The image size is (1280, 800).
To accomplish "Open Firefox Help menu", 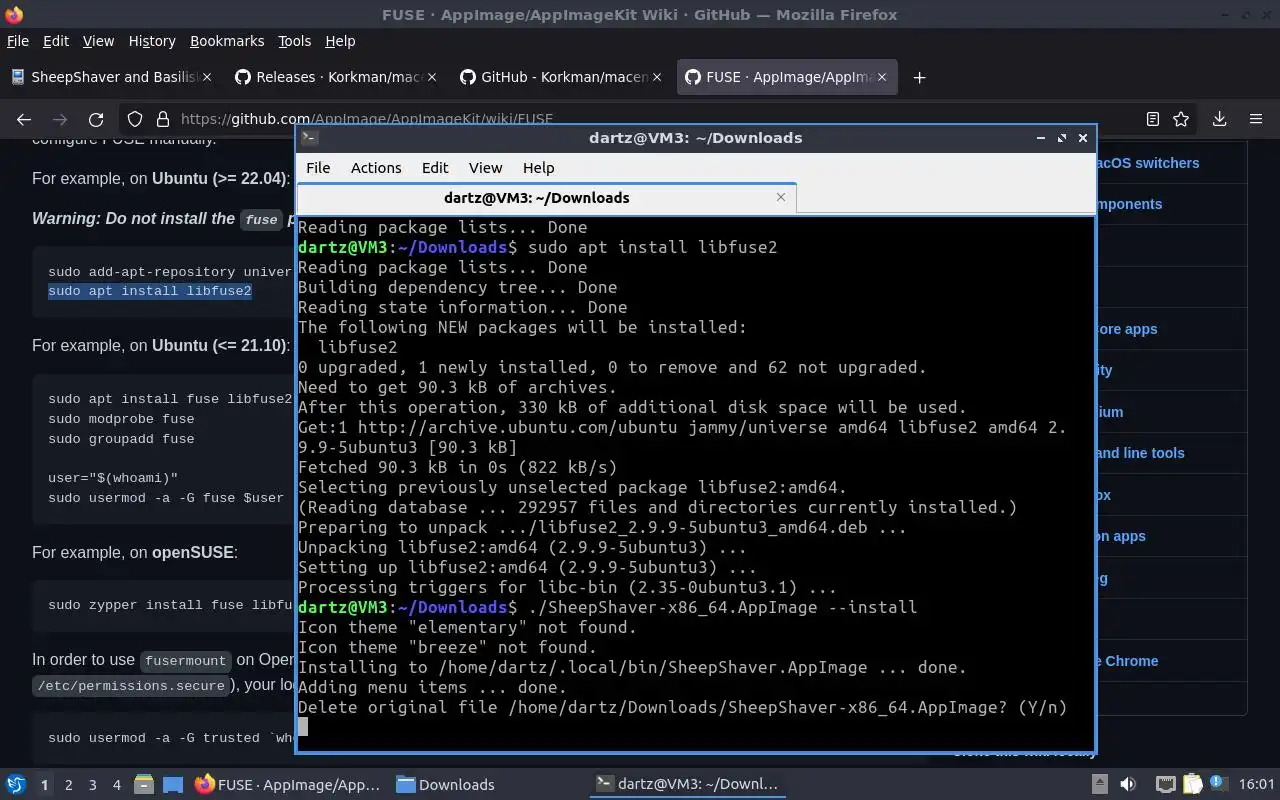I will 340,41.
